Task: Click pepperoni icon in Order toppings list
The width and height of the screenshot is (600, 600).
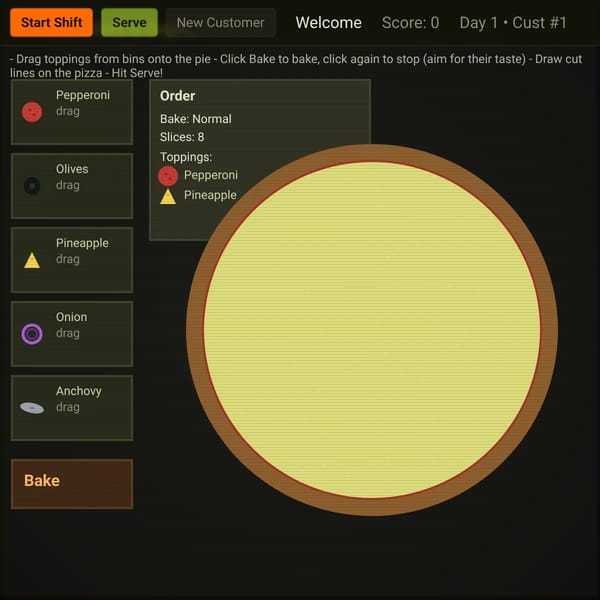Action: tap(168, 176)
